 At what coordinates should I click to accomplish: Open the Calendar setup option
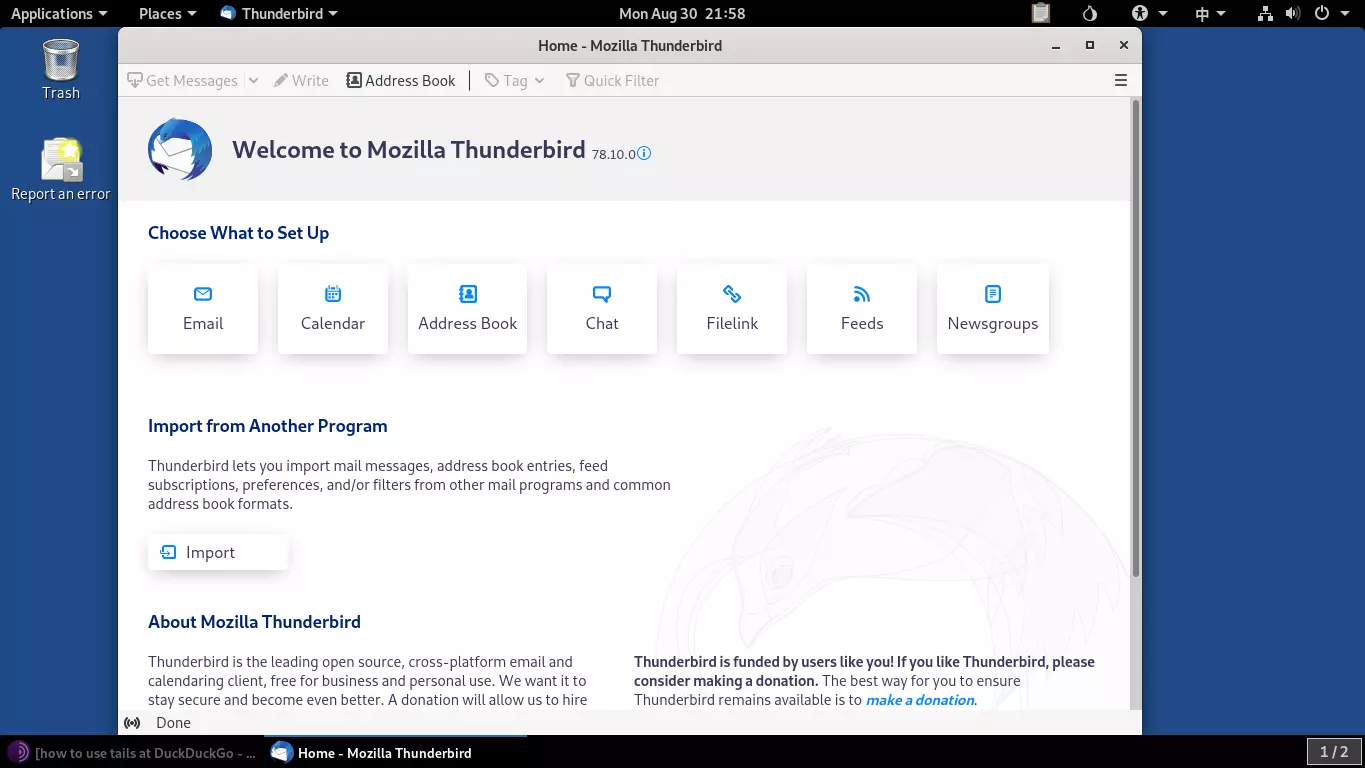coord(332,308)
